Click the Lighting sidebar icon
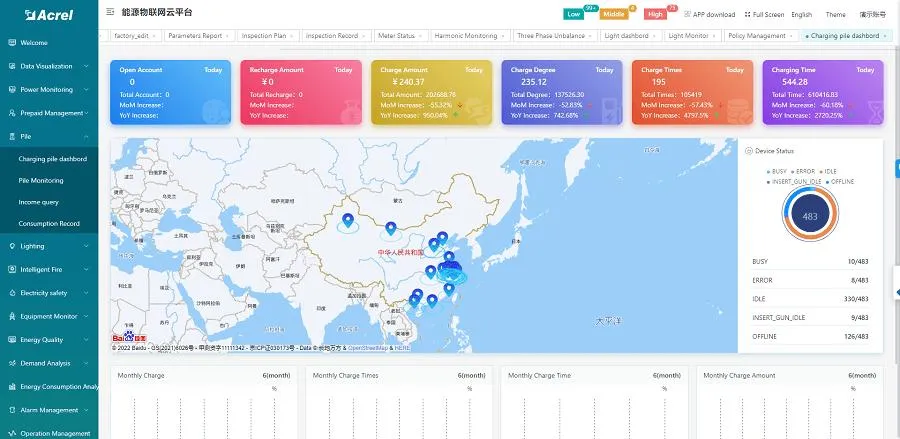900x439 pixels. click(x=12, y=245)
